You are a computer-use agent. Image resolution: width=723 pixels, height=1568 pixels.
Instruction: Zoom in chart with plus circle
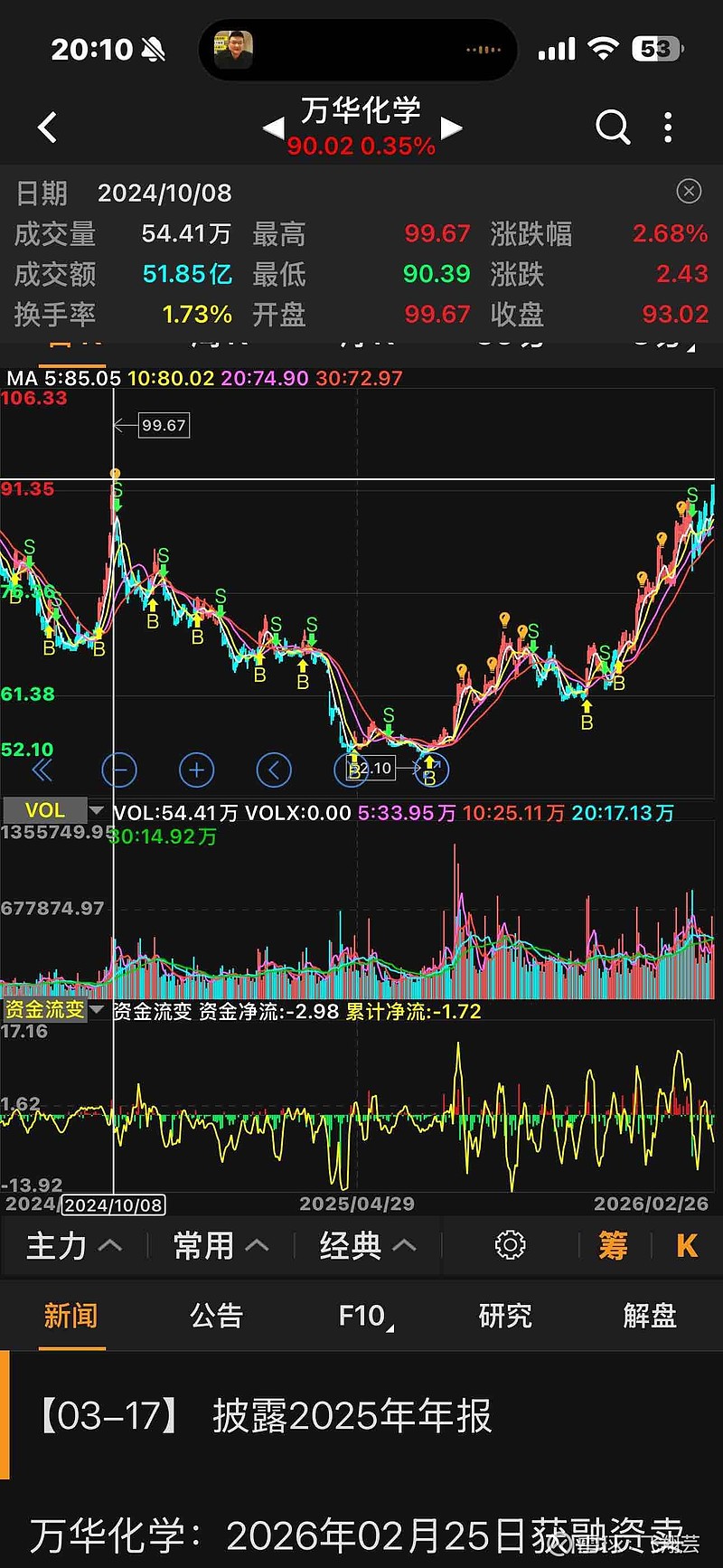196,770
